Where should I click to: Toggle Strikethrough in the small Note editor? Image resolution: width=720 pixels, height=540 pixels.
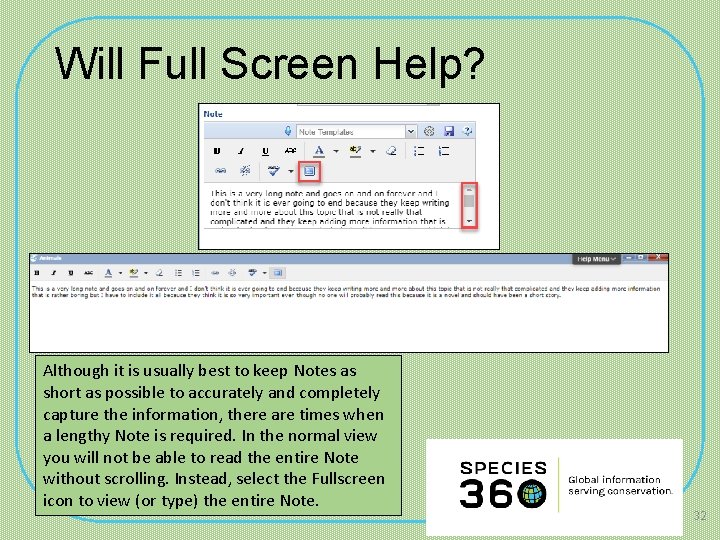[x=290, y=151]
